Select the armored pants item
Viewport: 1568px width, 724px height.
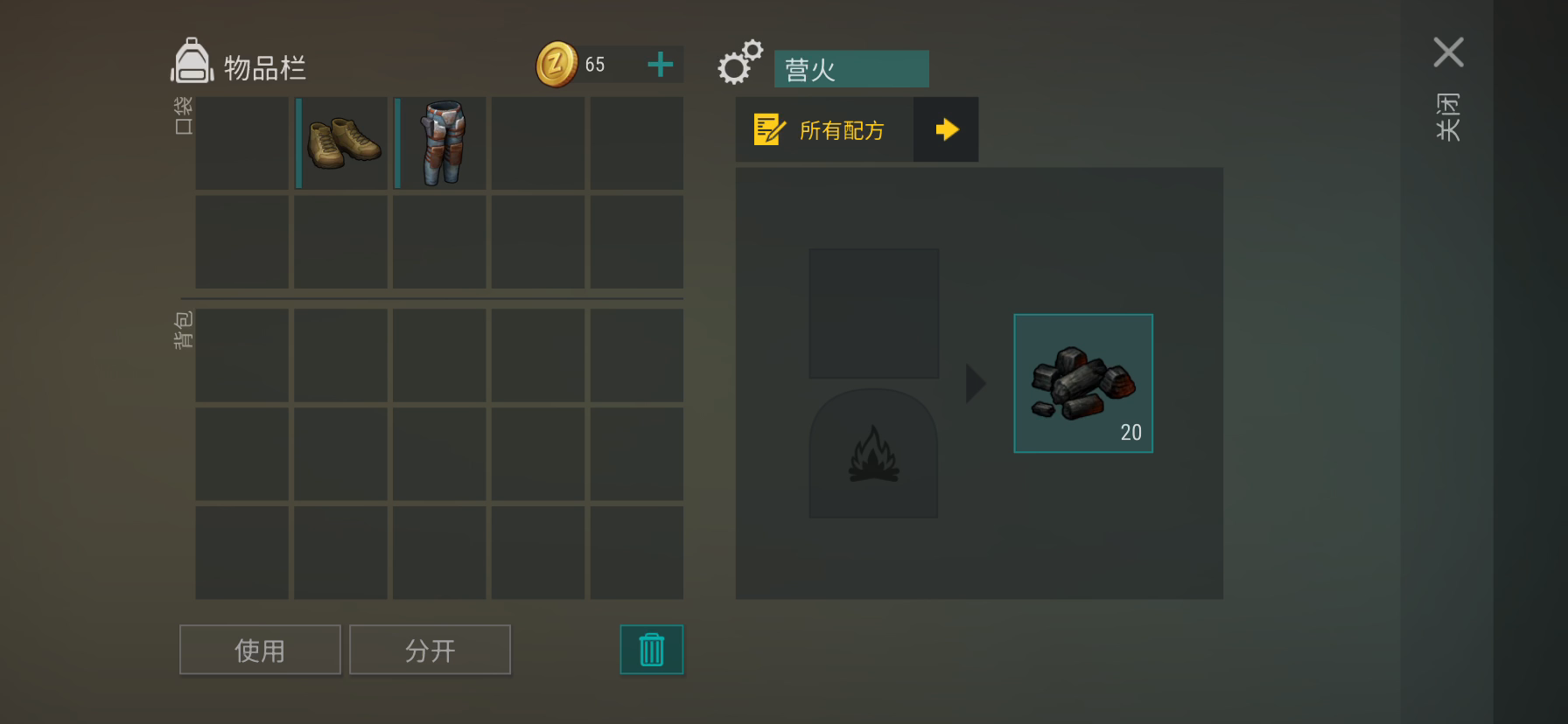[x=440, y=143]
